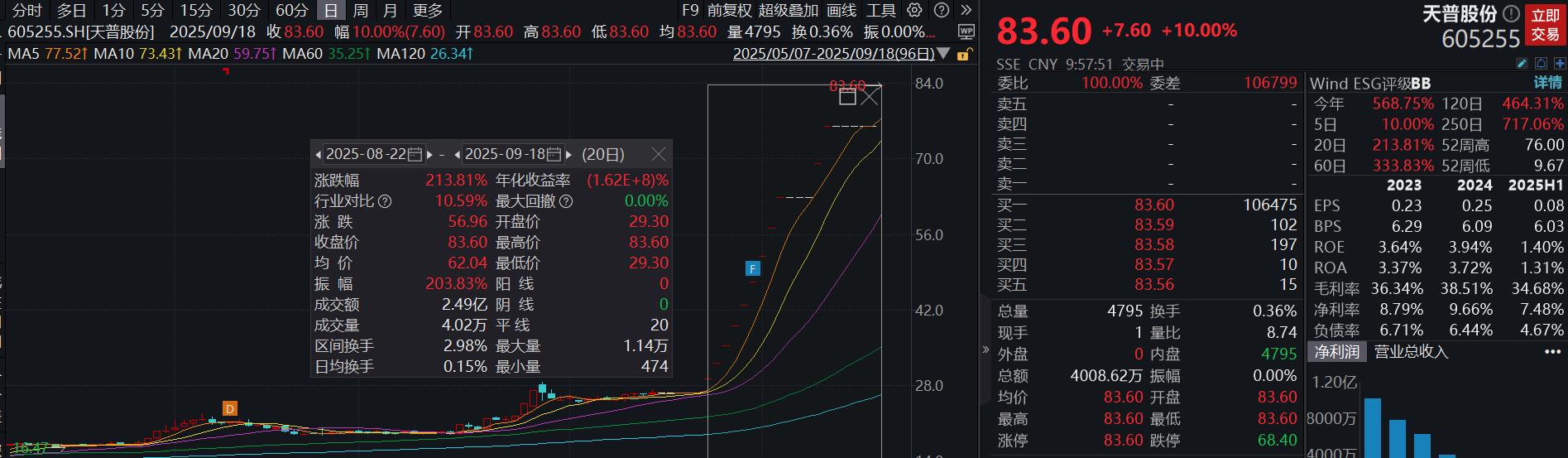Viewport: 1568px width, 458px height.
Task: Select the 5分 period tab
Action: [152, 10]
